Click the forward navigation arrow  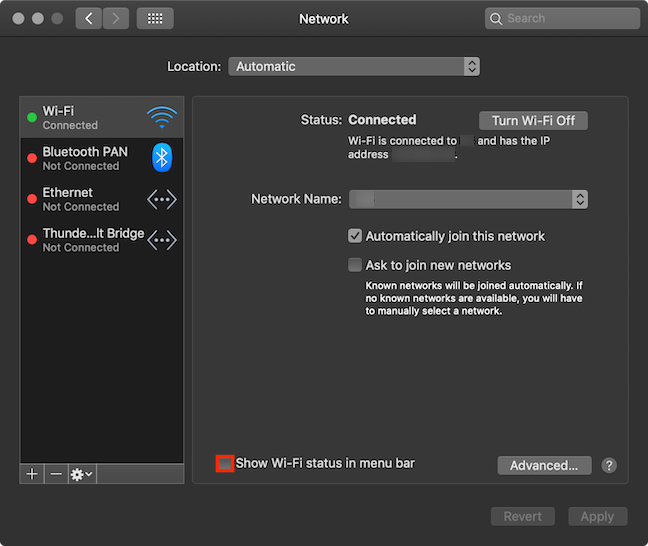click(x=116, y=19)
